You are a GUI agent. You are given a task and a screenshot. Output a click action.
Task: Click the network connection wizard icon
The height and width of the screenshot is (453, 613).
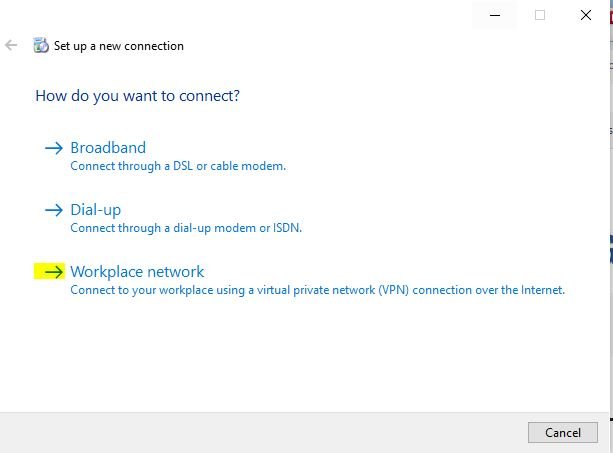pos(41,45)
